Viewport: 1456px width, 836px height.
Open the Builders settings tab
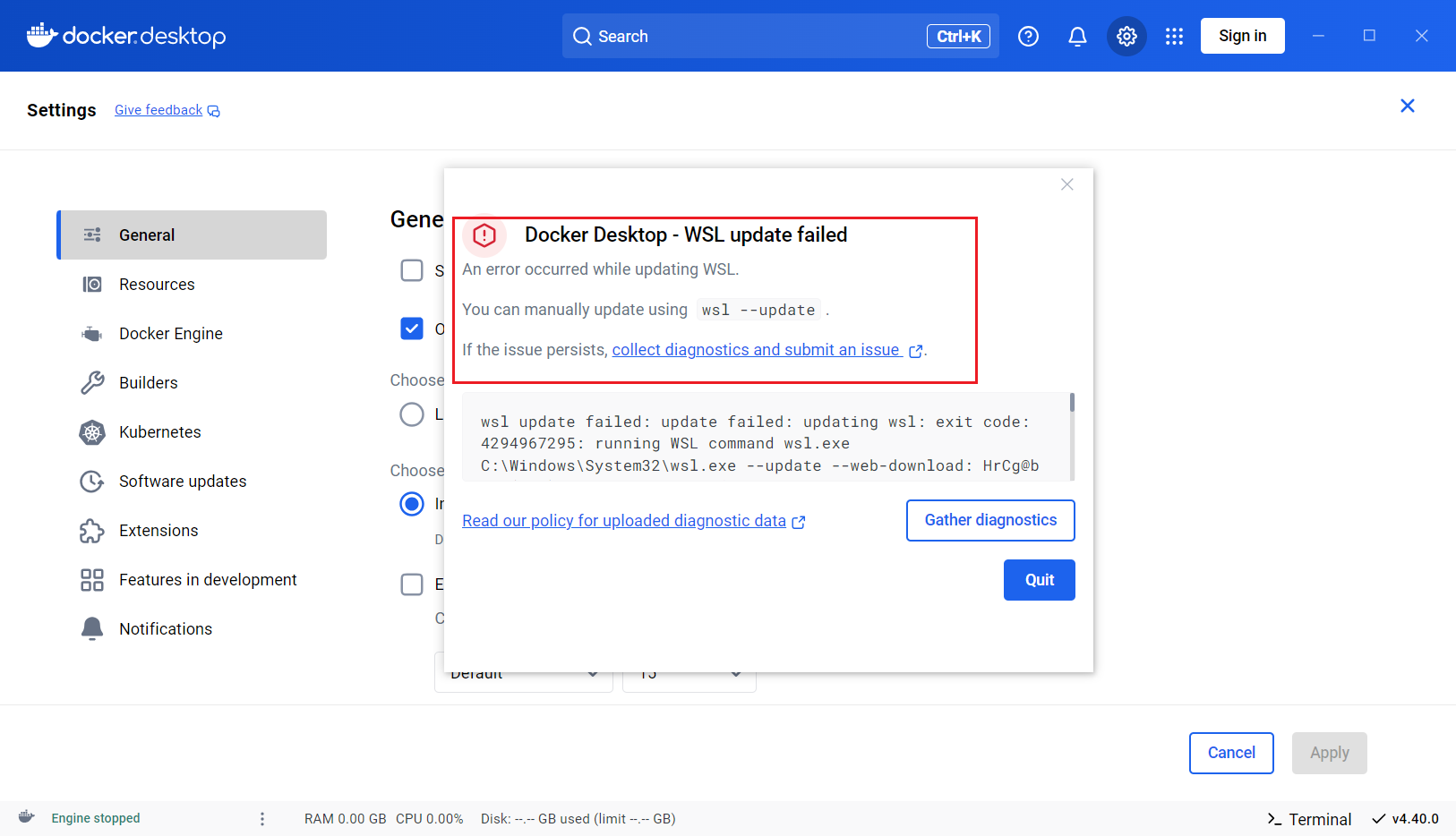192,382
